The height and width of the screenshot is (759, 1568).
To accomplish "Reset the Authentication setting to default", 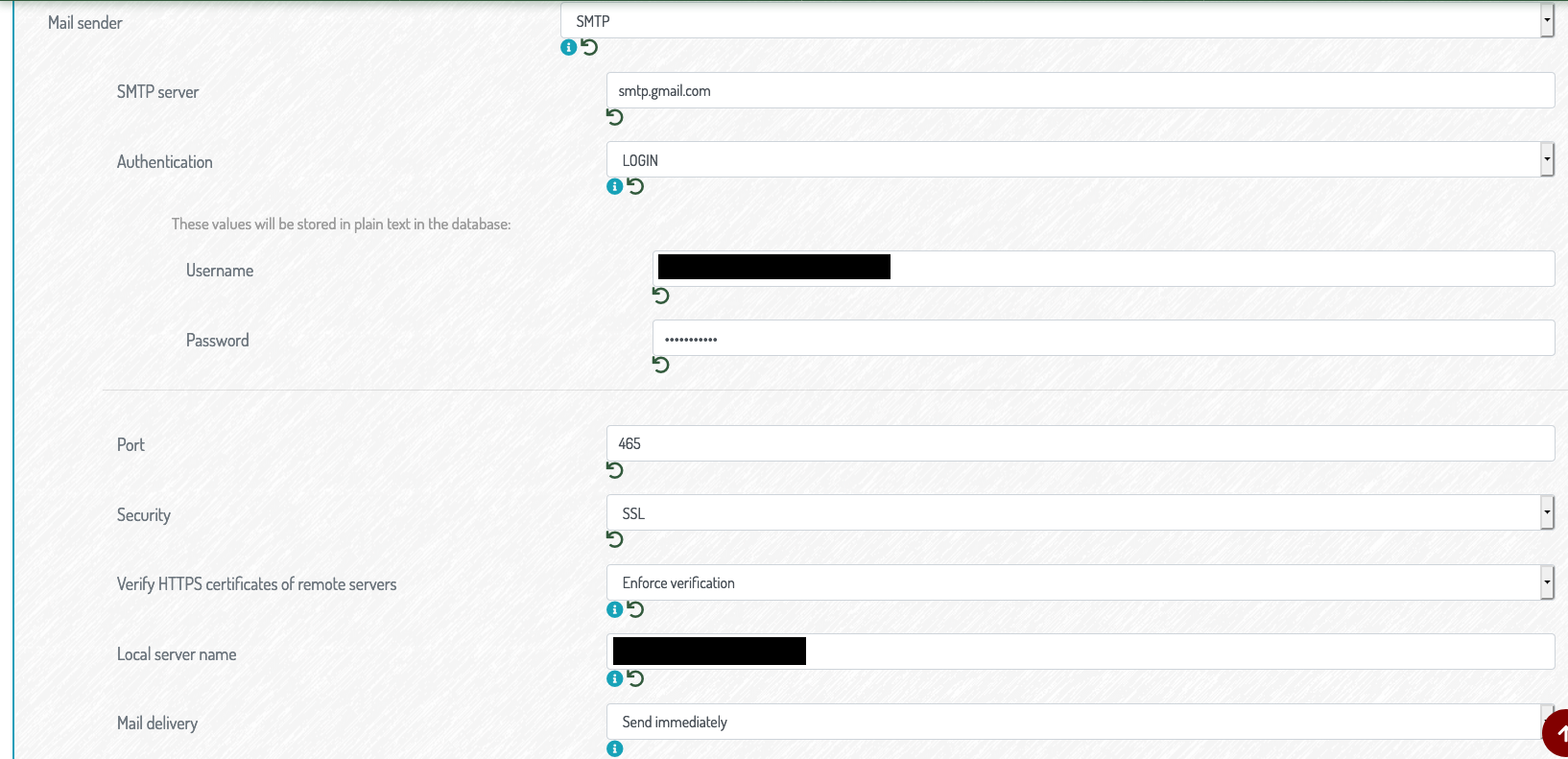I will (x=635, y=186).
